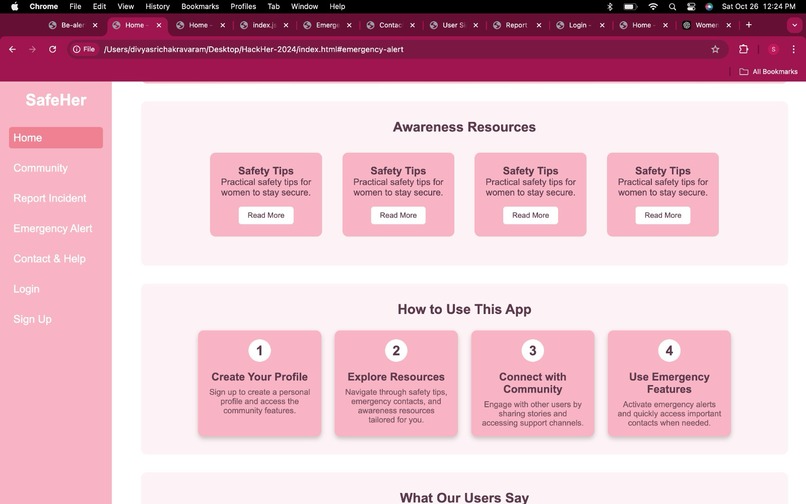Open the Profiles menu
806x504 pixels.
[x=243, y=6]
